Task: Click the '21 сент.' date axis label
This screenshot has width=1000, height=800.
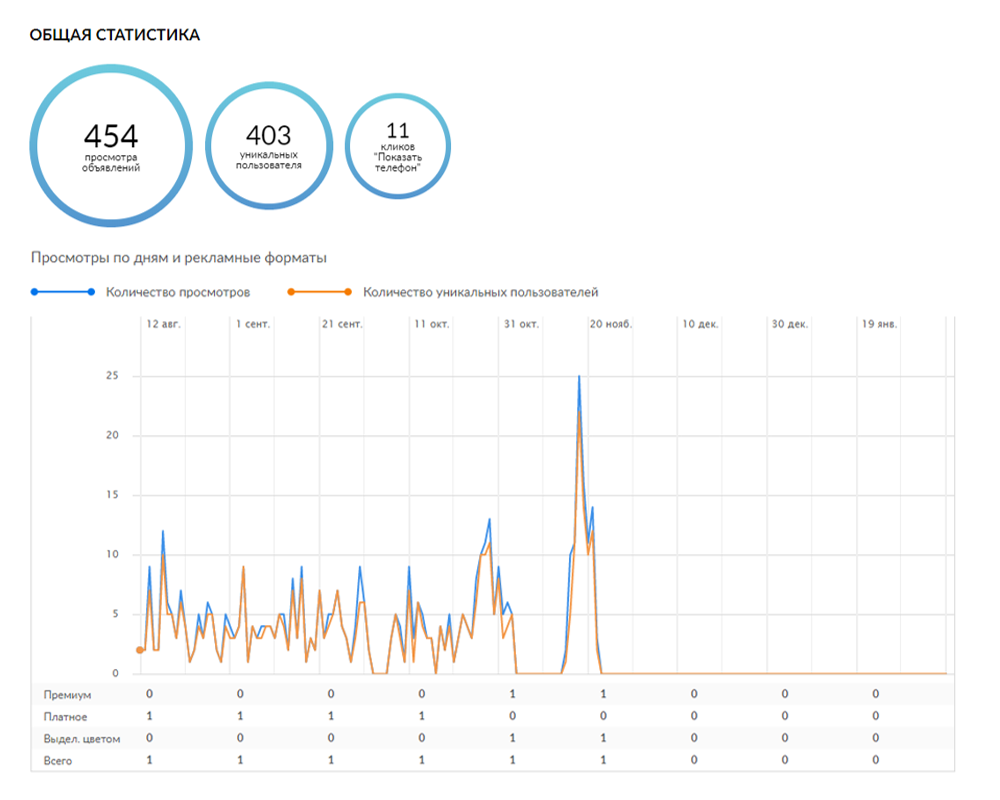Action: [342, 324]
